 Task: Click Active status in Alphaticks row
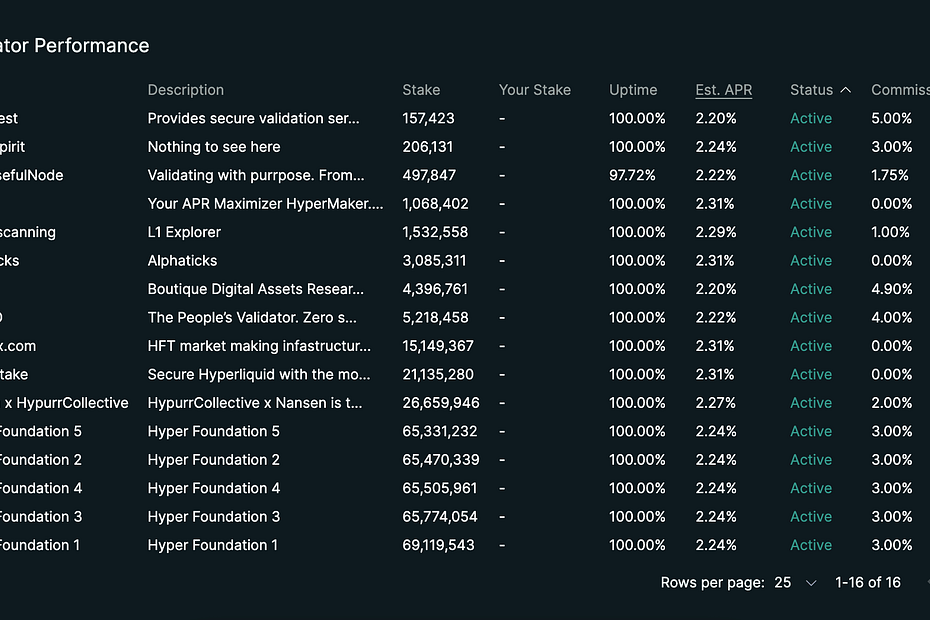pyautogui.click(x=811, y=261)
